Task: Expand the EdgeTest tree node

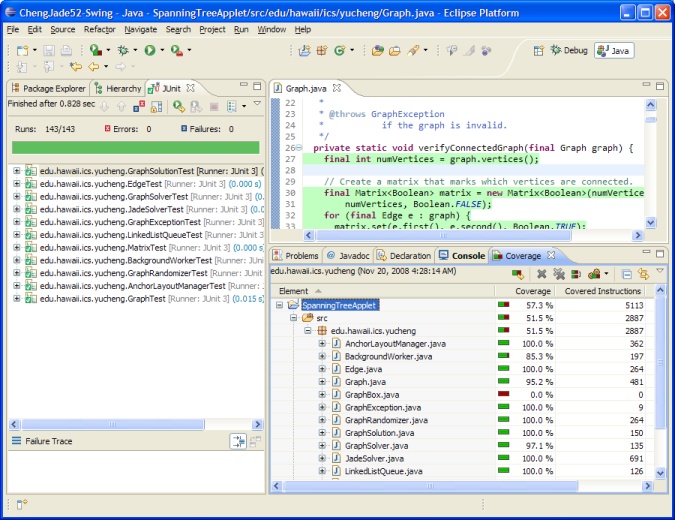Action: (16, 184)
